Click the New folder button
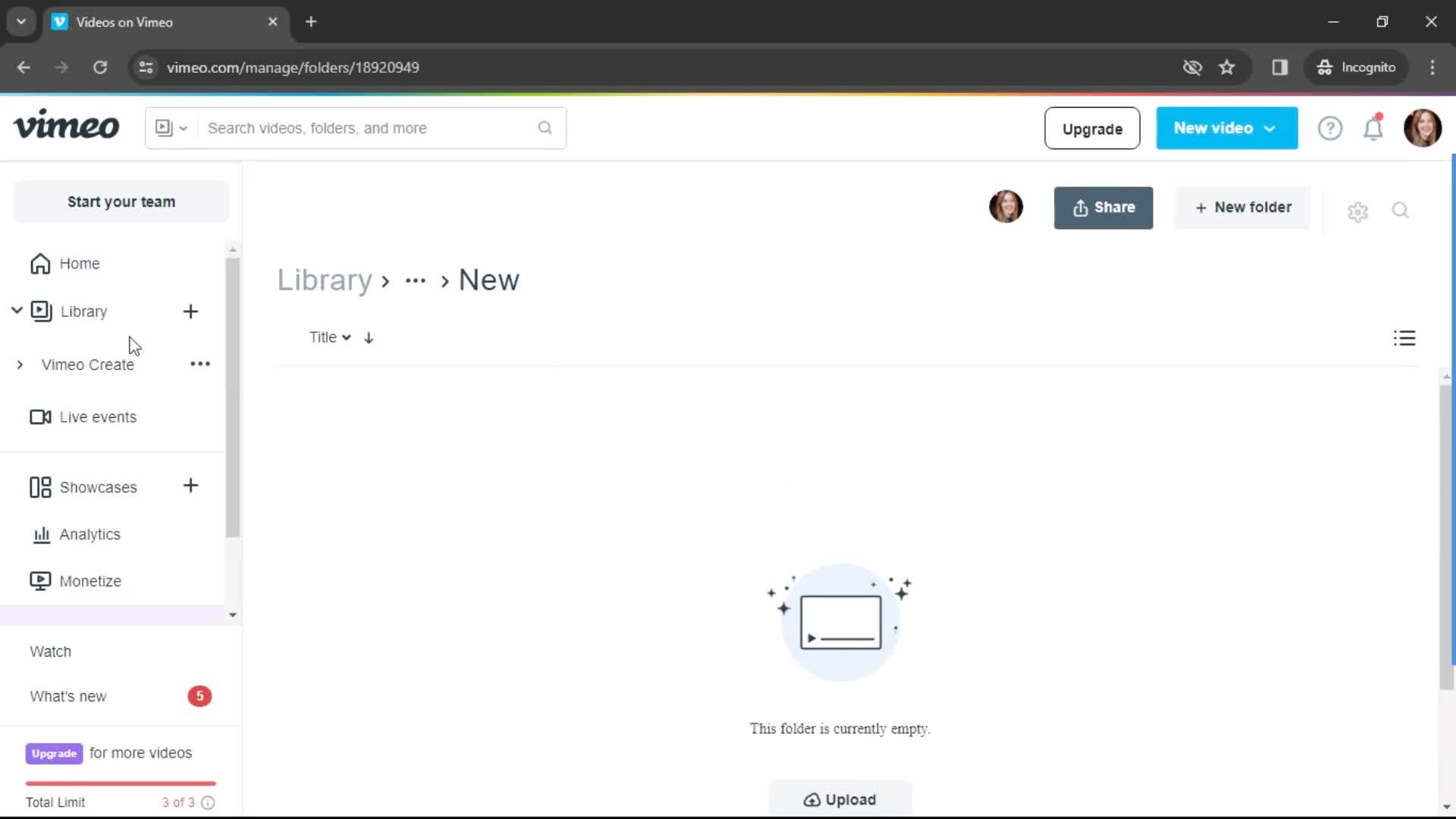 (1243, 207)
